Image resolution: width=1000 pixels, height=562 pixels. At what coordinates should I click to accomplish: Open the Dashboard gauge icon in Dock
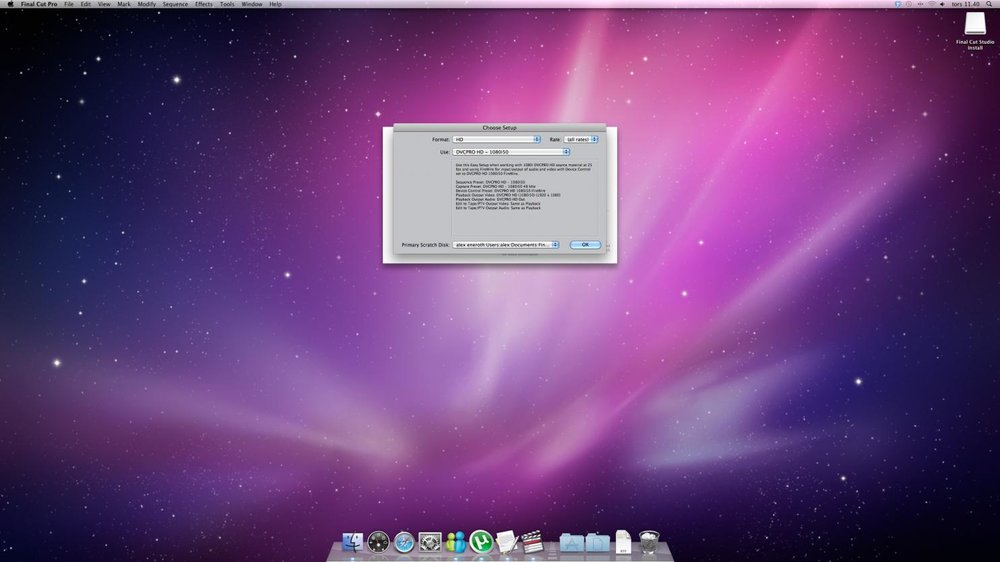point(378,542)
